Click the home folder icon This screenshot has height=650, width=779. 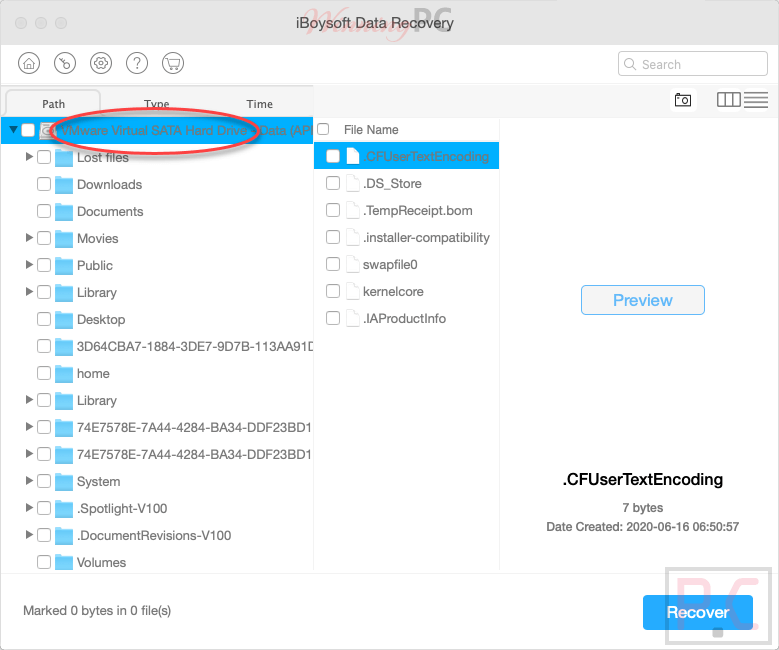pos(64,374)
